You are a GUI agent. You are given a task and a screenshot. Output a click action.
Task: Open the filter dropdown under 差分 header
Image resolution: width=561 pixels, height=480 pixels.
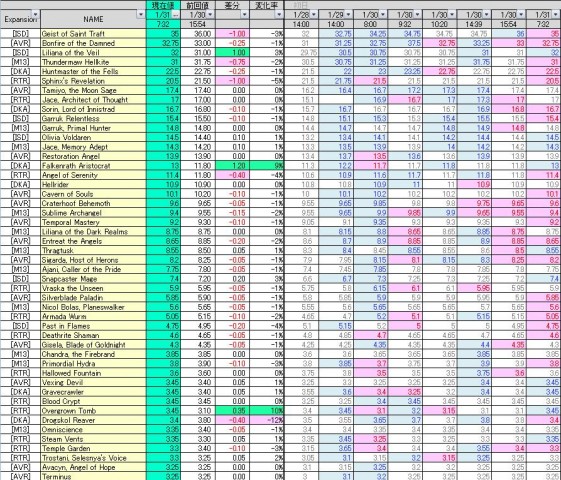244,14
